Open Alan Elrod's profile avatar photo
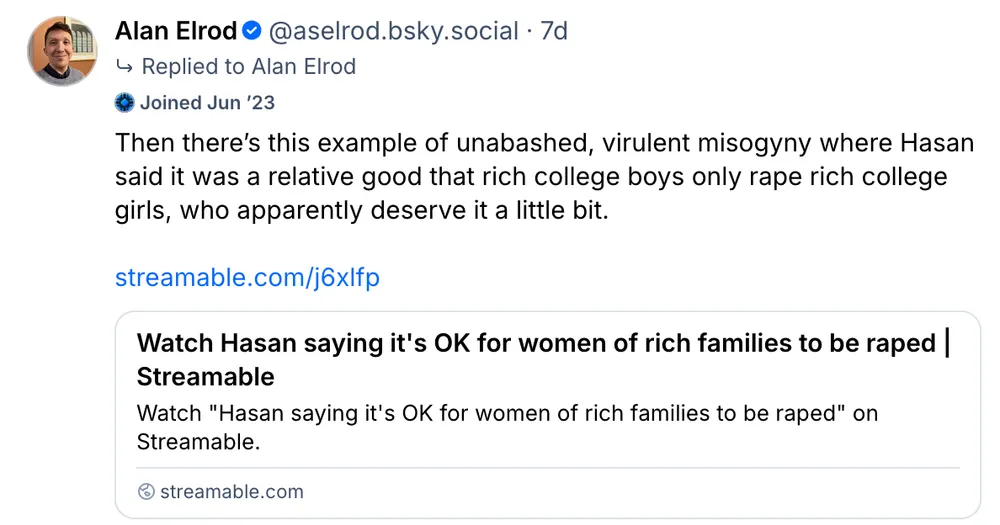 pos(62,51)
